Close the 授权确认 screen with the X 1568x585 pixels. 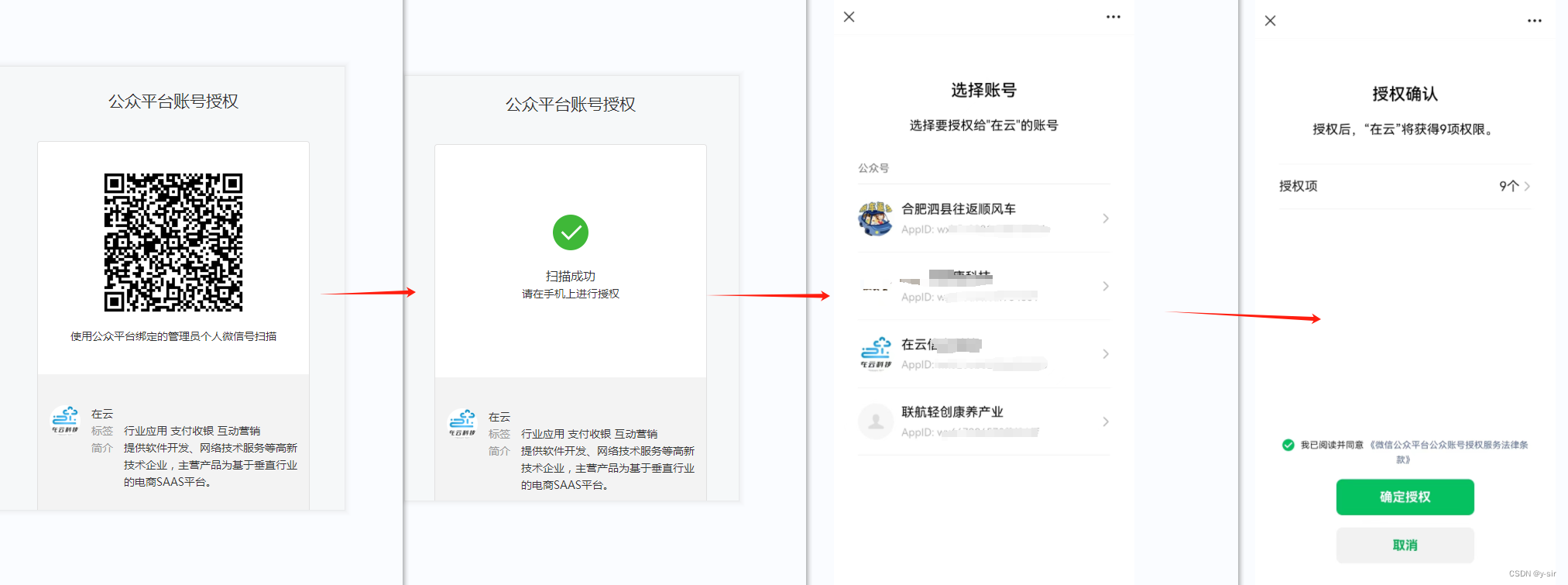point(1270,20)
